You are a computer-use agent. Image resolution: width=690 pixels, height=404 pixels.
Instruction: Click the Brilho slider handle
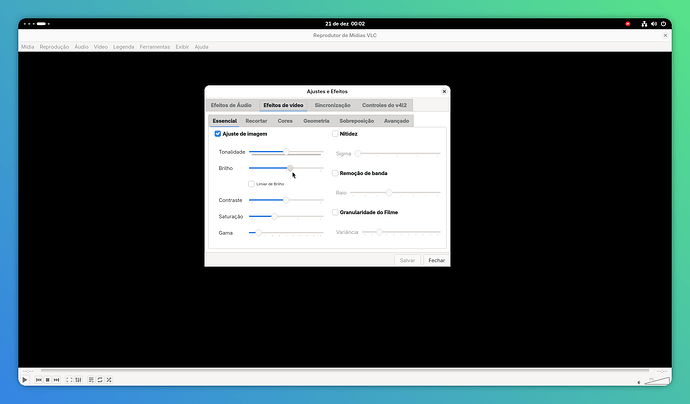click(290, 168)
